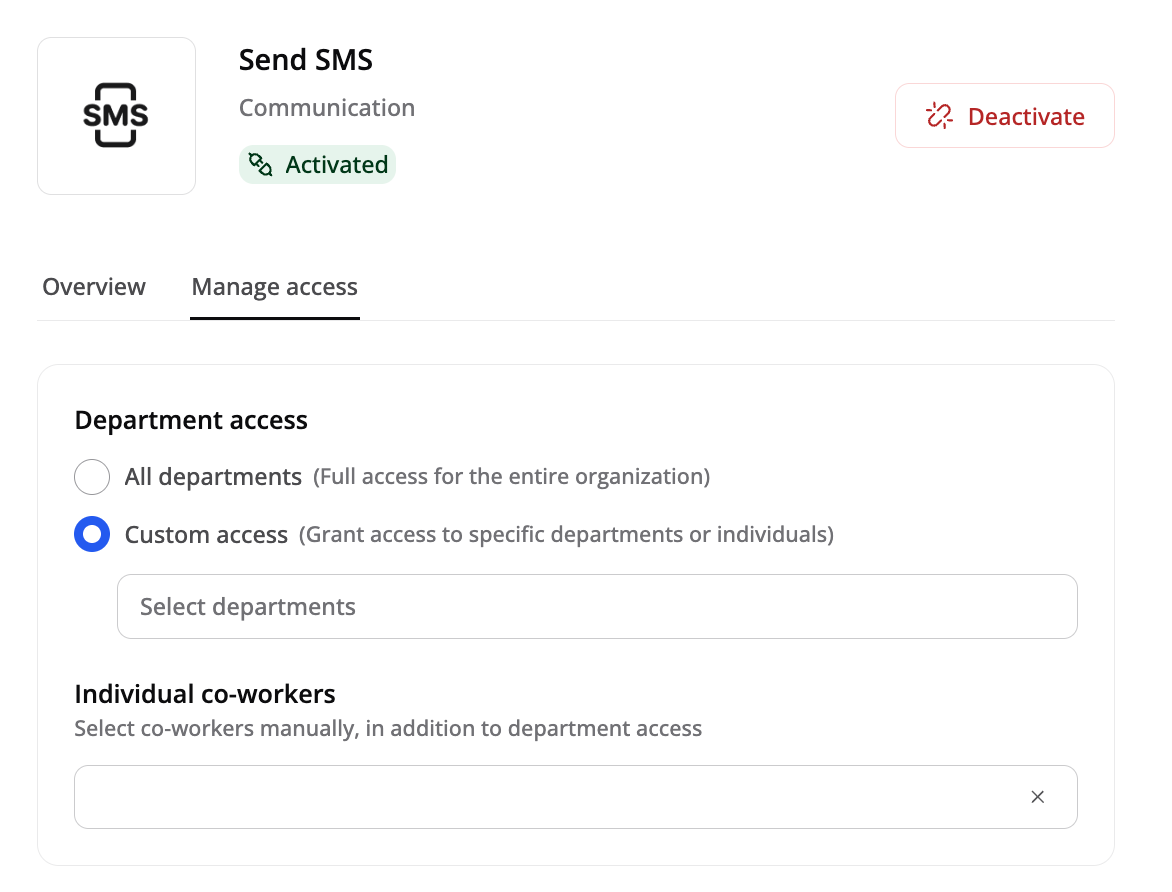
Task: Click the 'Grant access to specific departments' note
Action: (567, 535)
